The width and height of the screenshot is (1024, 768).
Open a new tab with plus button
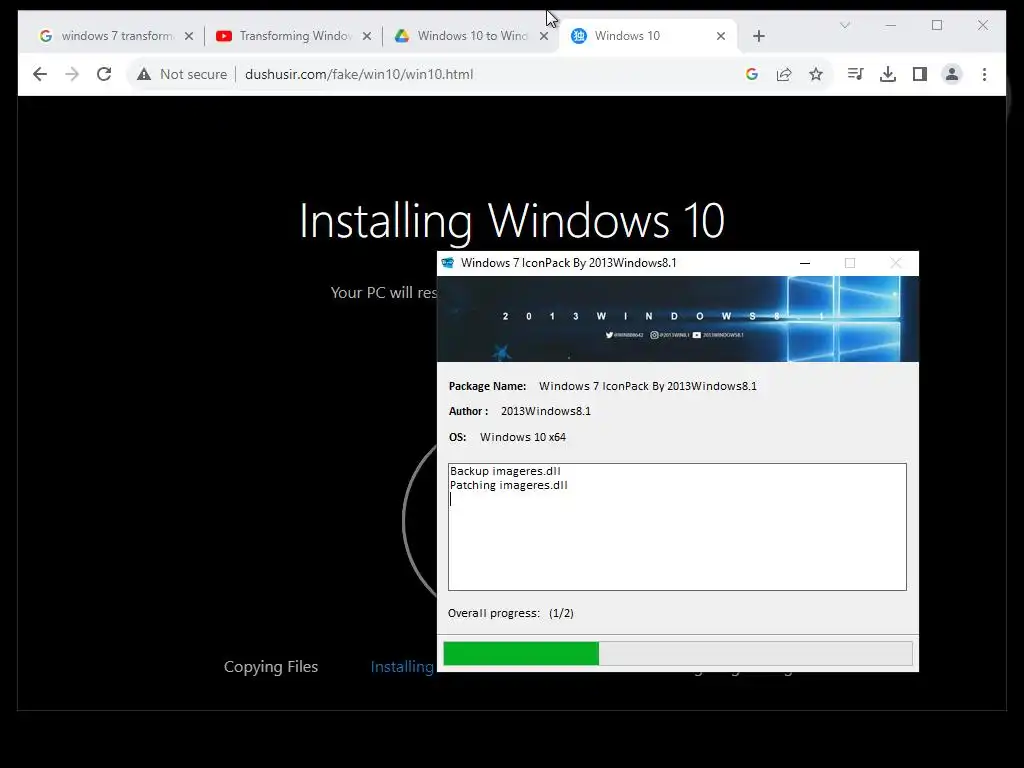(759, 36)
